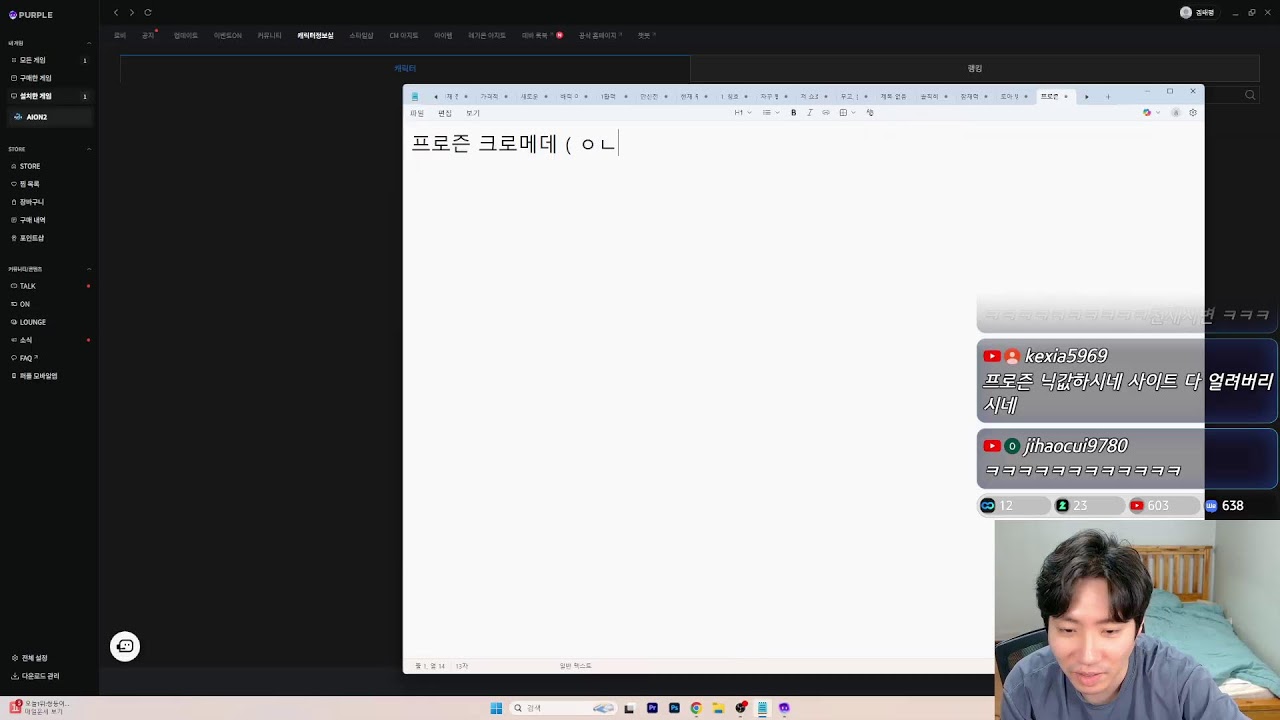Screen dimensions: 1280x720
Task: Open the Notepad 편집 menu
Action: click(x=445, y=113)
